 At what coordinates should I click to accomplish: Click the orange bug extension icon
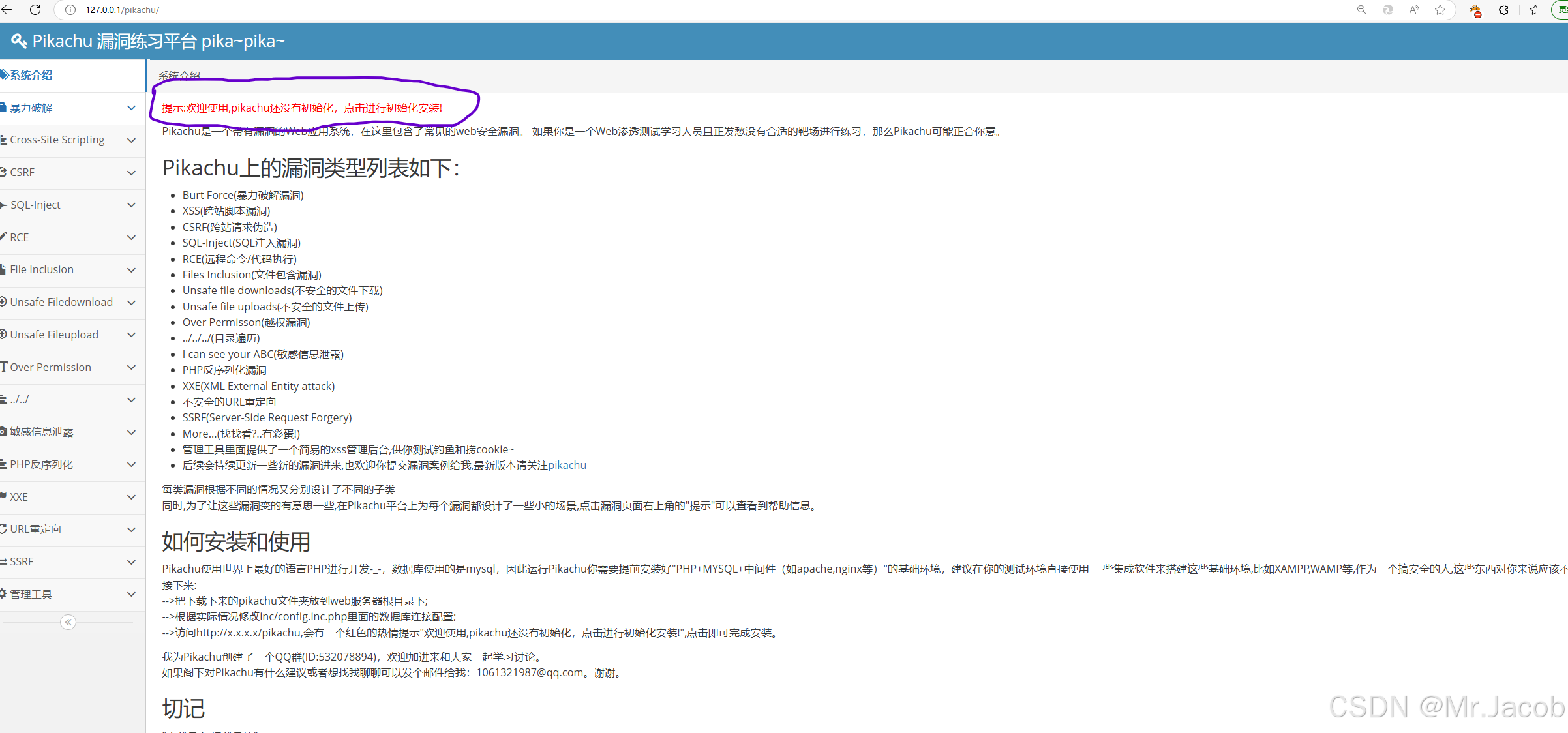(1475, 10)
